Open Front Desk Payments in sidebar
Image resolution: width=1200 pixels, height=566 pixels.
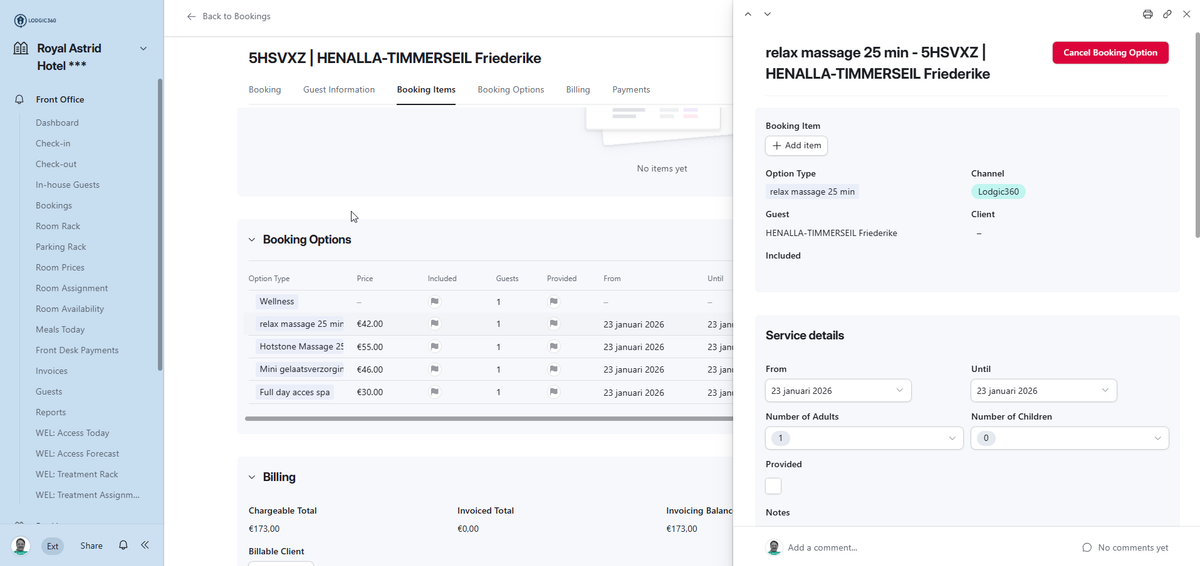point(77,350)
